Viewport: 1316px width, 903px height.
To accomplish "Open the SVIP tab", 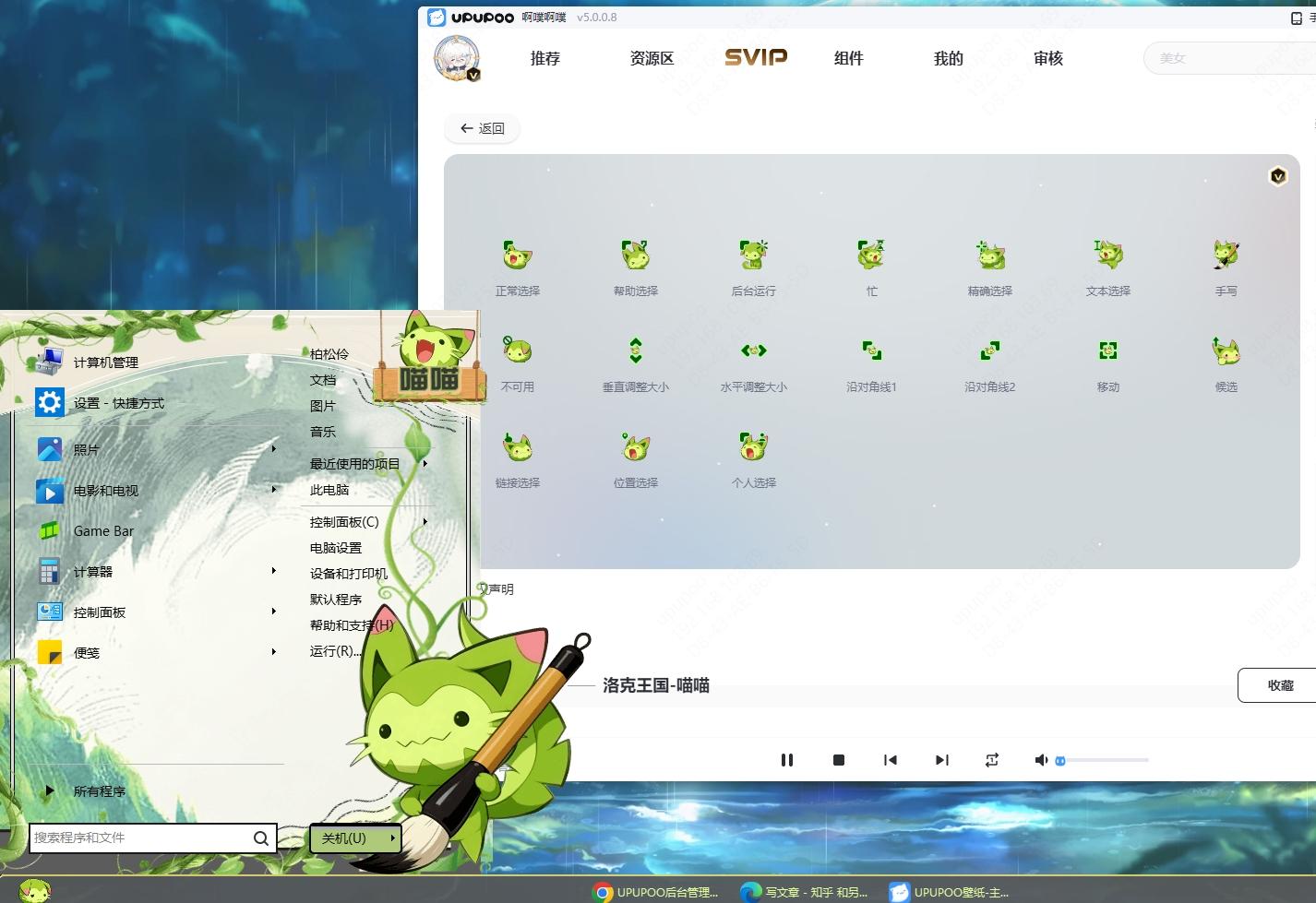I will [x=756, y=57].
